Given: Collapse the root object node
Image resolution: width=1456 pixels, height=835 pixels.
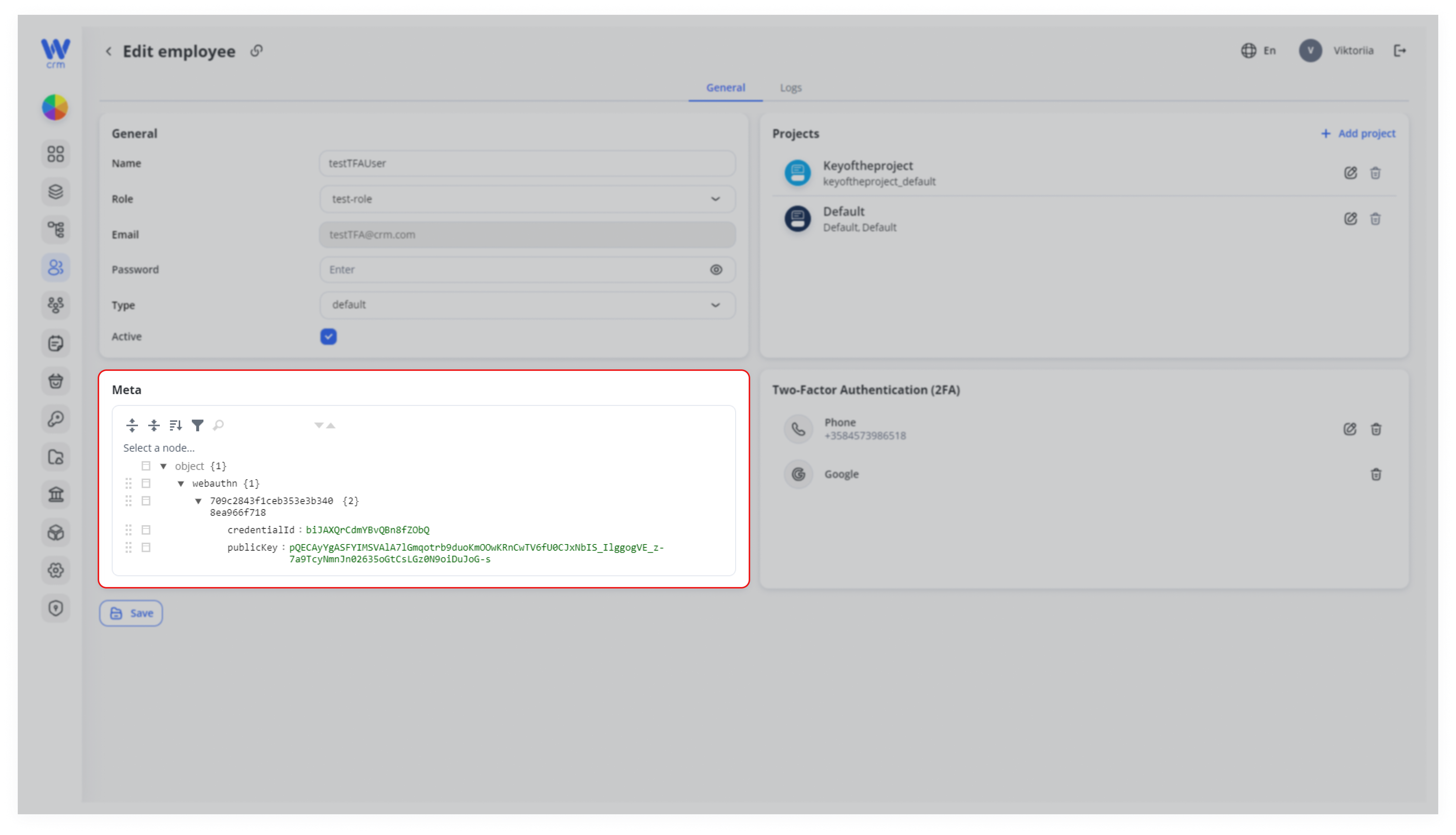Looking at the screenshot, I should [164, 467].
